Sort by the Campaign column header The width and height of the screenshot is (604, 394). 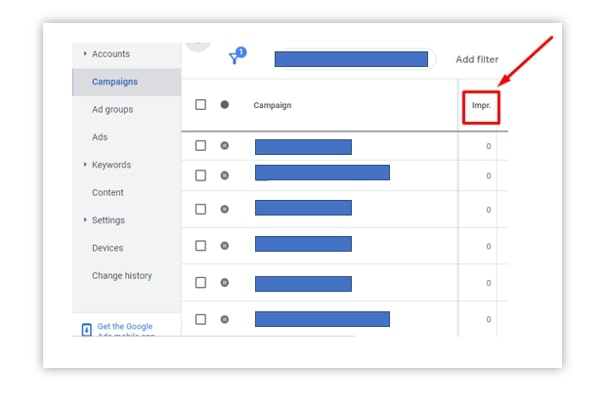(x=272, y=105)
